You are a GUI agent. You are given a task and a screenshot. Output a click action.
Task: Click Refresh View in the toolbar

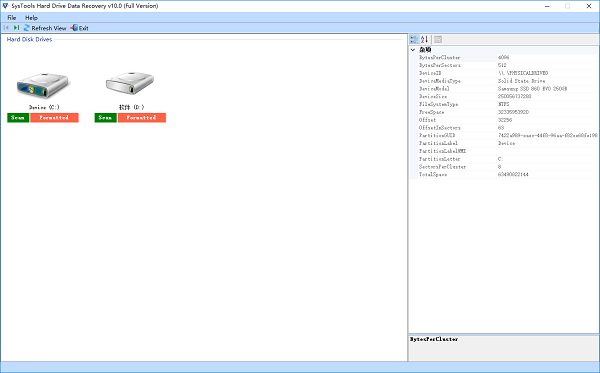coord(45,28)
